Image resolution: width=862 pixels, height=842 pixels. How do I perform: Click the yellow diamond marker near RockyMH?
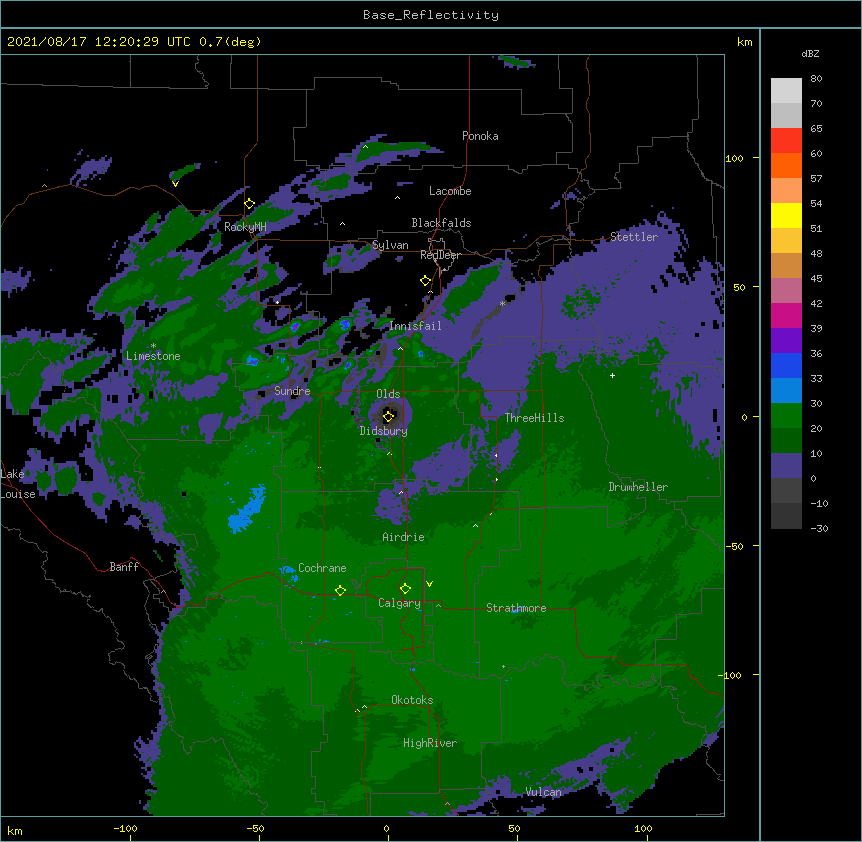249,204
